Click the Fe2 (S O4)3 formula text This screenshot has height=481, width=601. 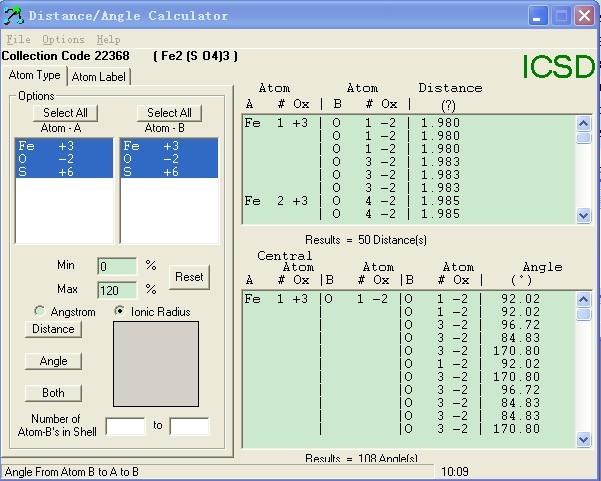[195, 56]
